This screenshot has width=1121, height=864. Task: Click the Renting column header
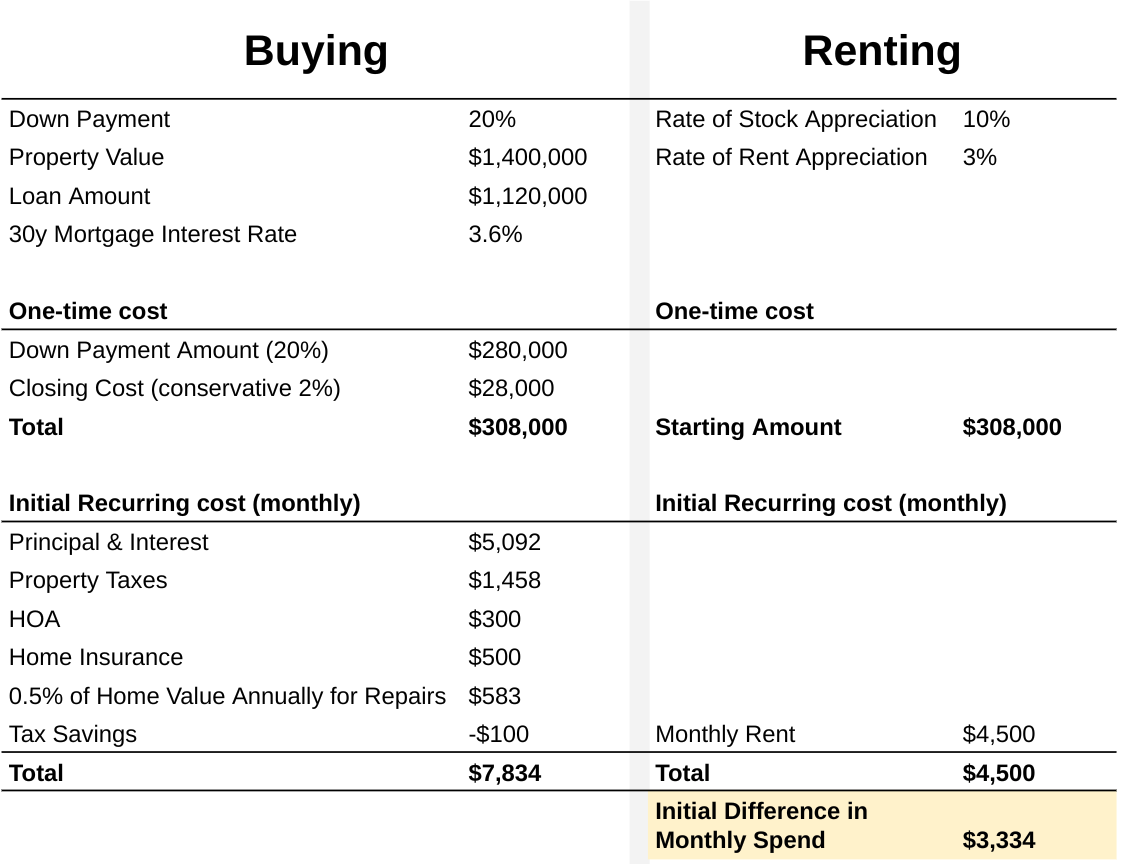(881, 51)
